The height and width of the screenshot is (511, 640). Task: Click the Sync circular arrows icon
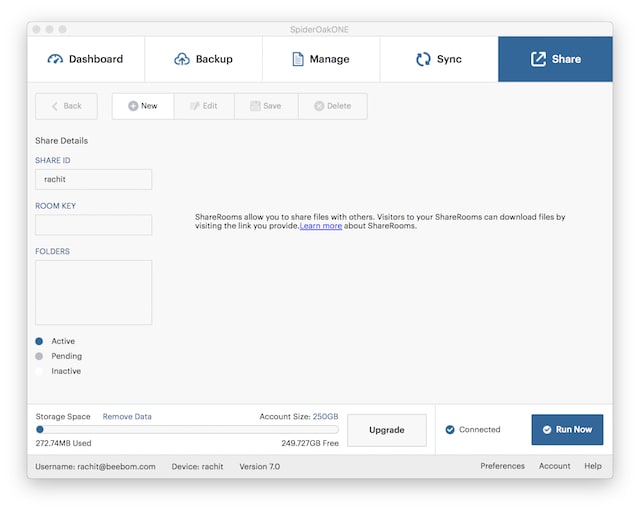pos(423,59)
